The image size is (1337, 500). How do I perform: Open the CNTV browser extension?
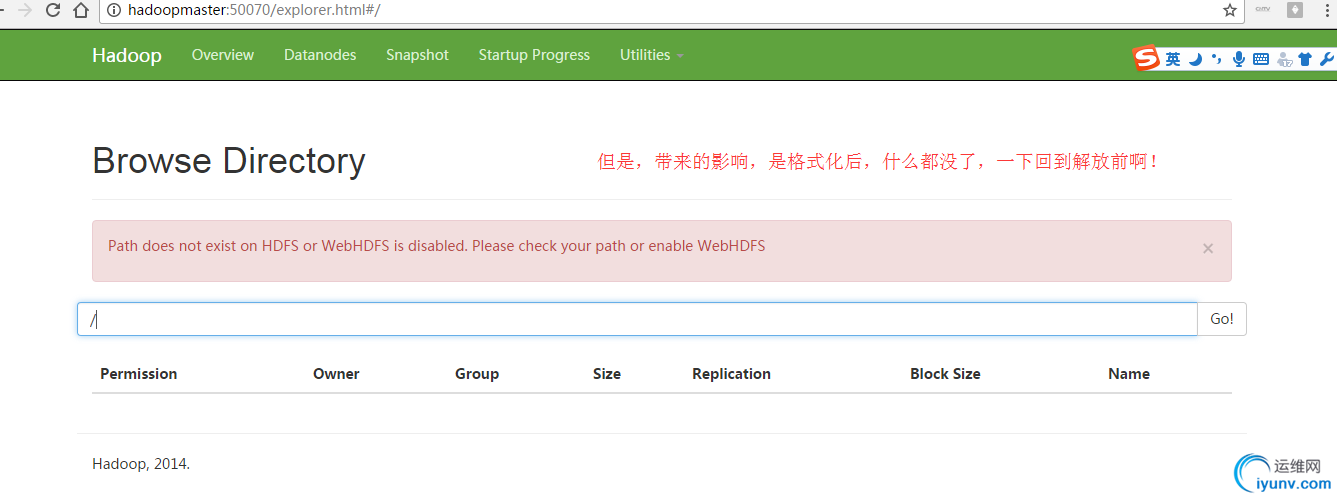pos(1262,10)
